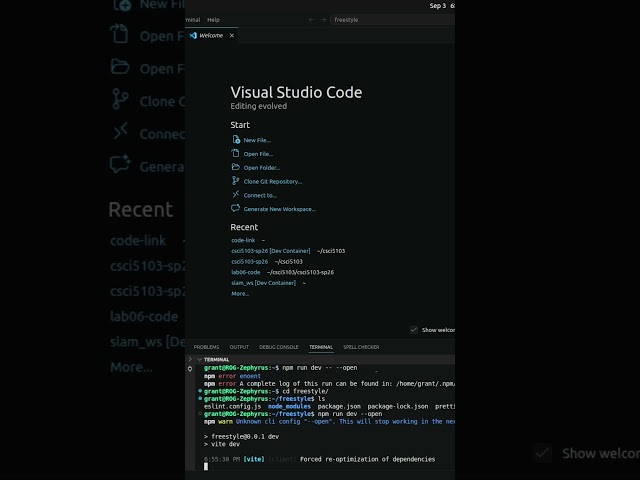Click the Sep 3 date in the top bar
This screenshot has width=640, height=480.
438,6
